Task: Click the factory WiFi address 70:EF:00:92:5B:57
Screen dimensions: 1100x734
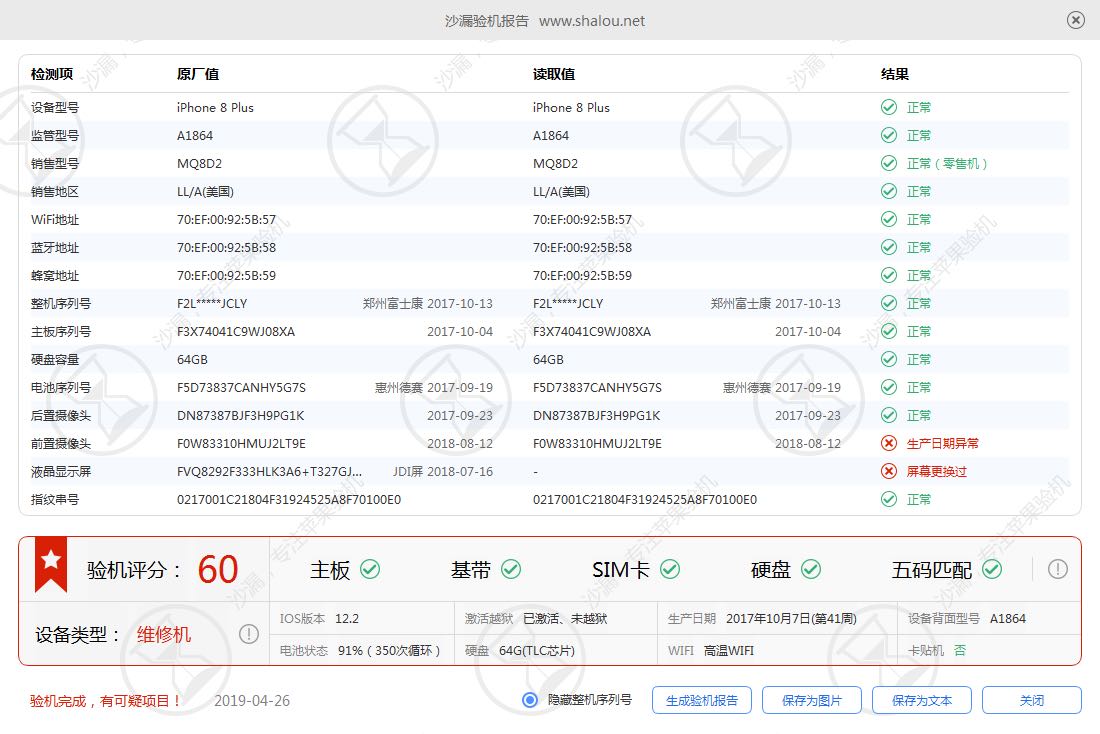Action: [x=227, y=220]
